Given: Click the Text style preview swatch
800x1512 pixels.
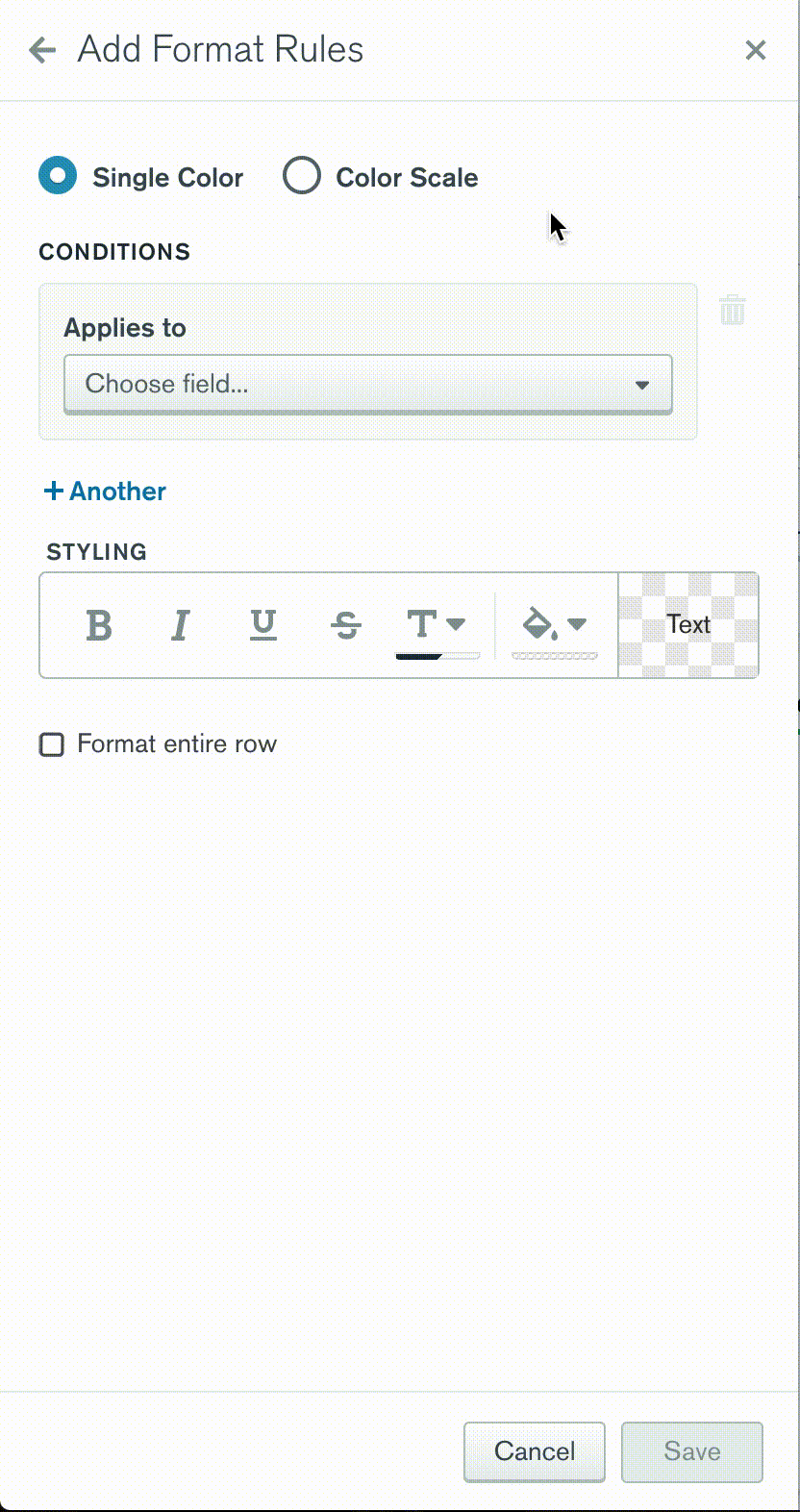Looking at the screenshot, I should [x=688, y=625].
